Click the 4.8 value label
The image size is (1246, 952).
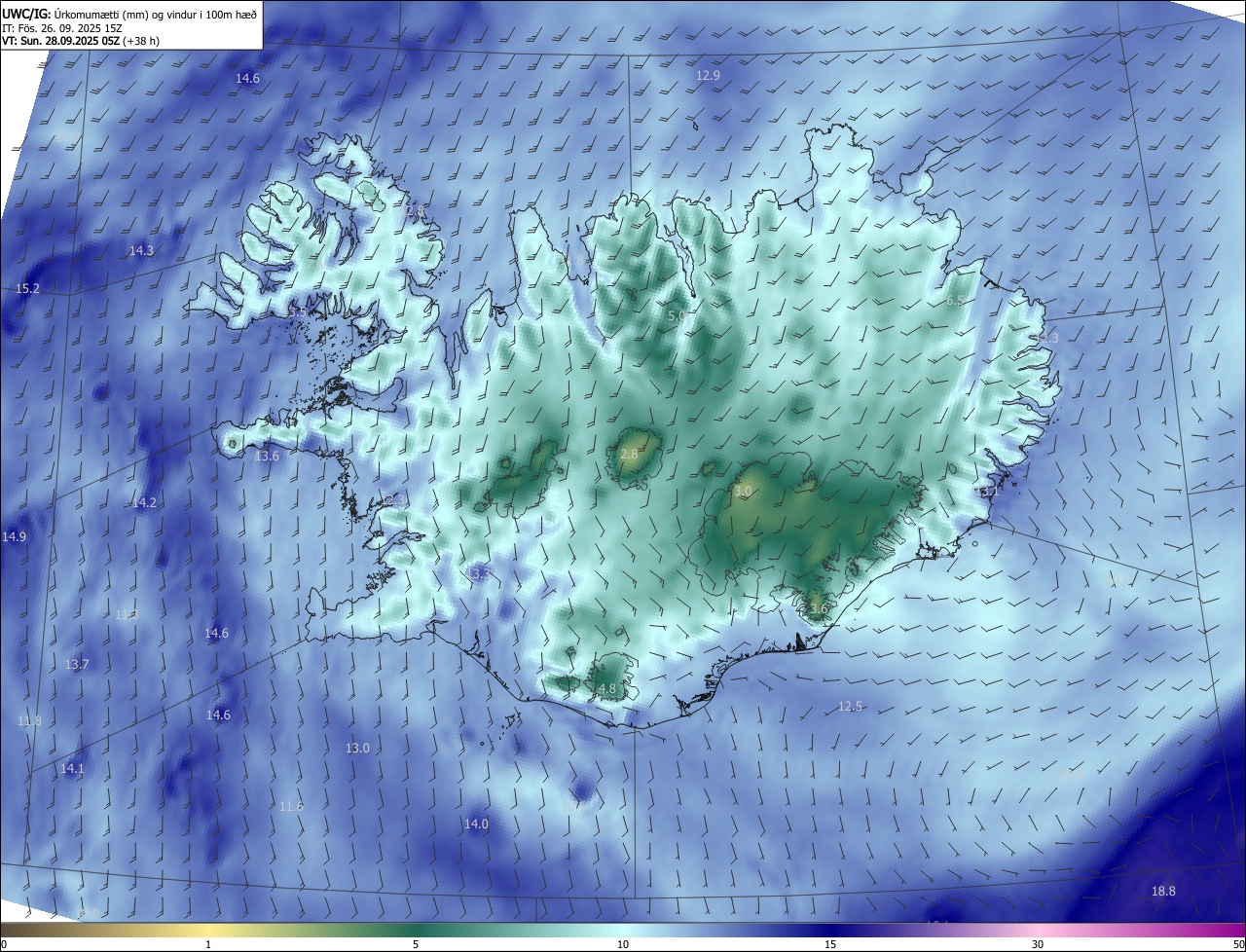click(x=607, y=689)
